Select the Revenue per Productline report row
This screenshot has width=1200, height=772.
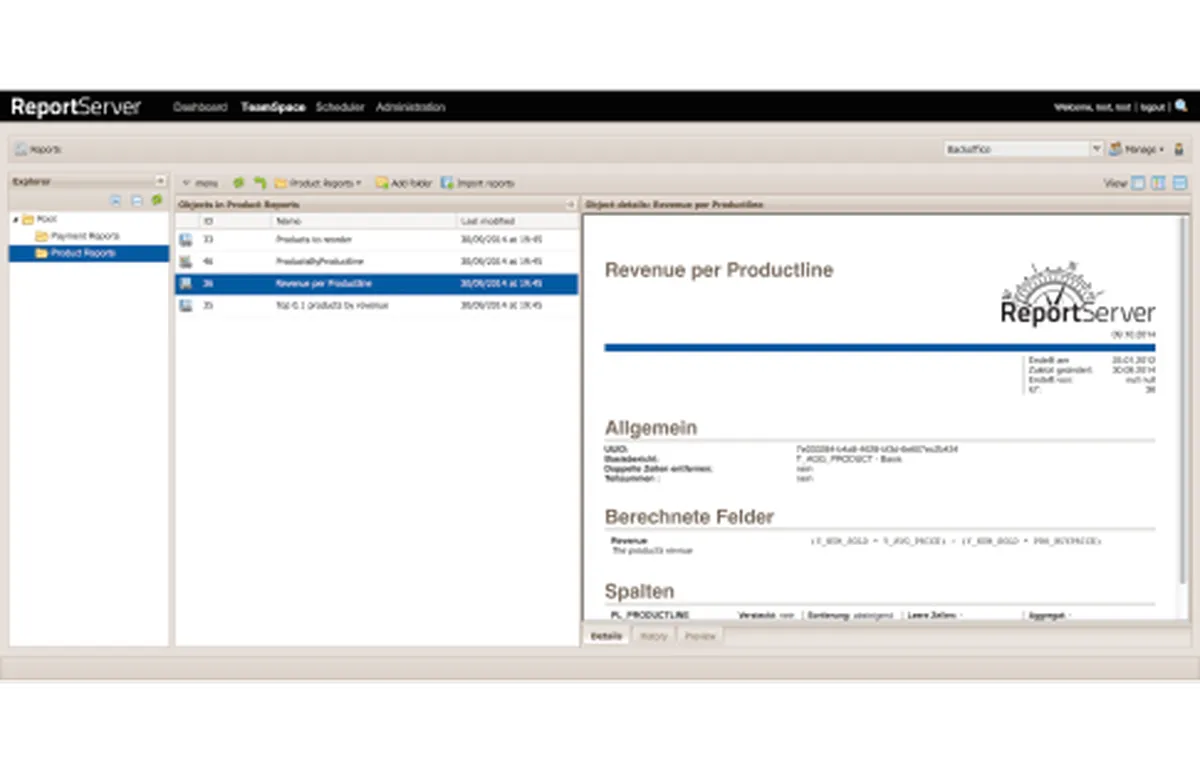377,283
